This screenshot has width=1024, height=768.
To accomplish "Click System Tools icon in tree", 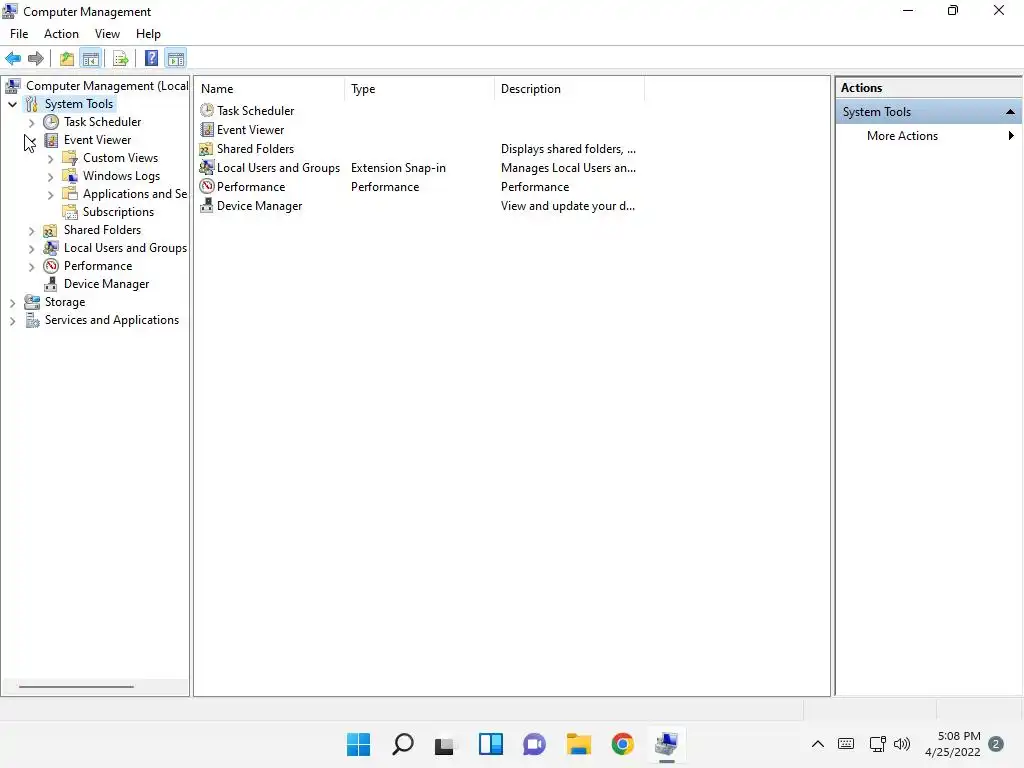I will (31, 104).
